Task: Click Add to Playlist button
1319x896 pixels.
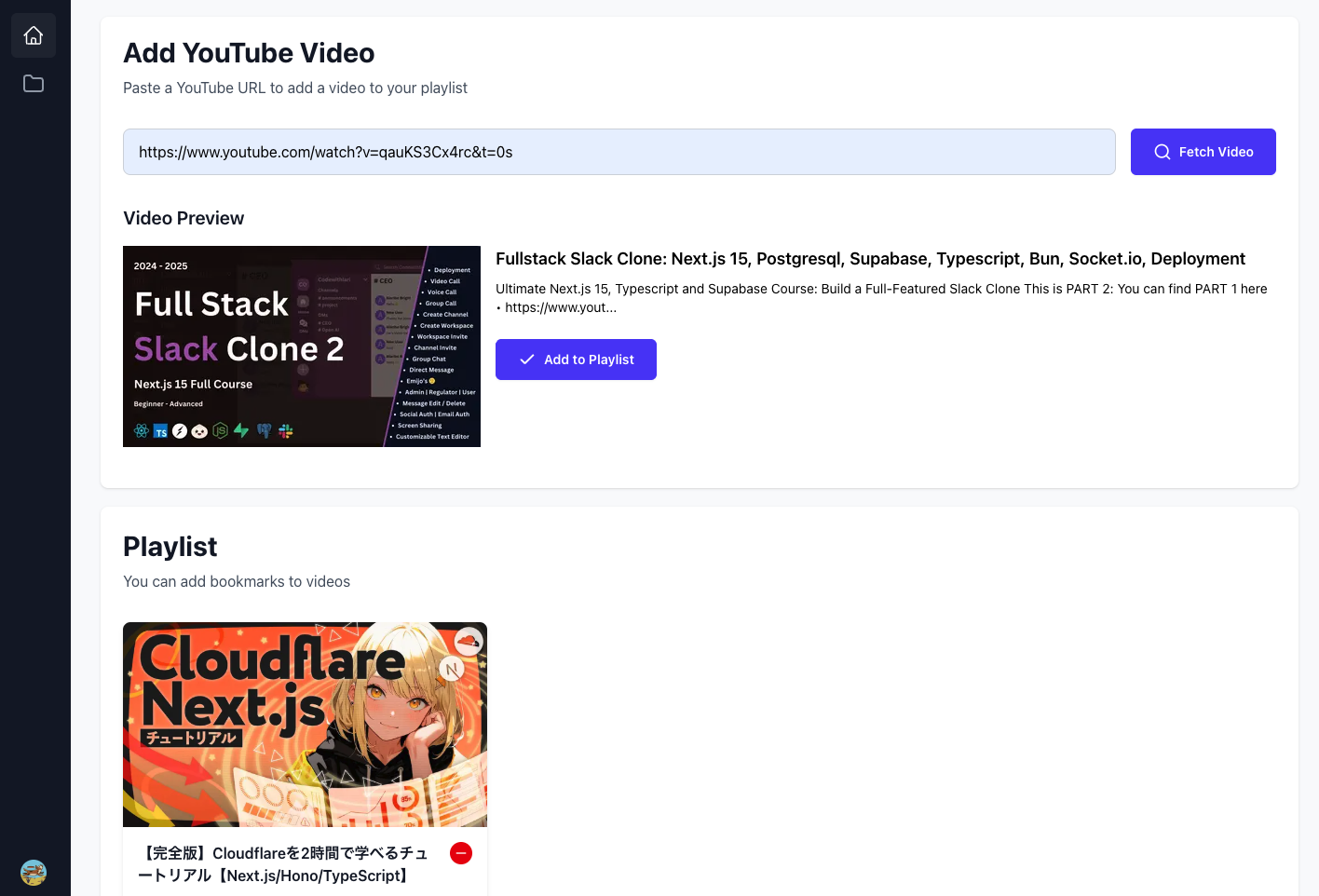Action: point(576,360)
